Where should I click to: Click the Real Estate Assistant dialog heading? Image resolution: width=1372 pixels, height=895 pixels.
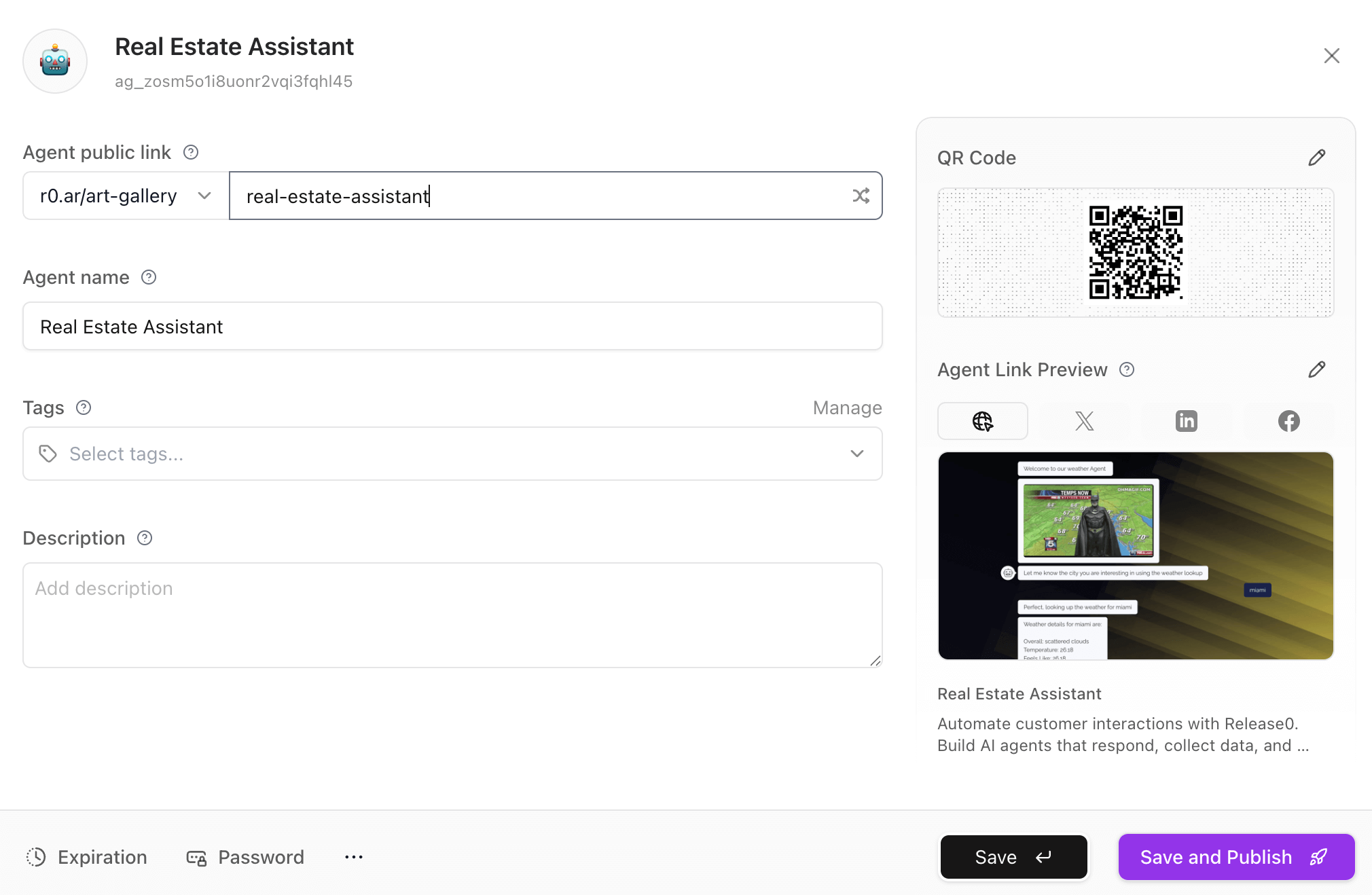coord(234,47)
